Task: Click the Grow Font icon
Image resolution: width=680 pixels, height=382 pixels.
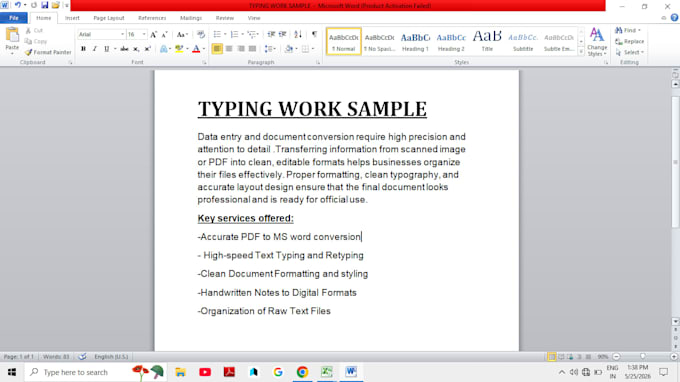Action: pyautogui.click(x=153, y=35)
